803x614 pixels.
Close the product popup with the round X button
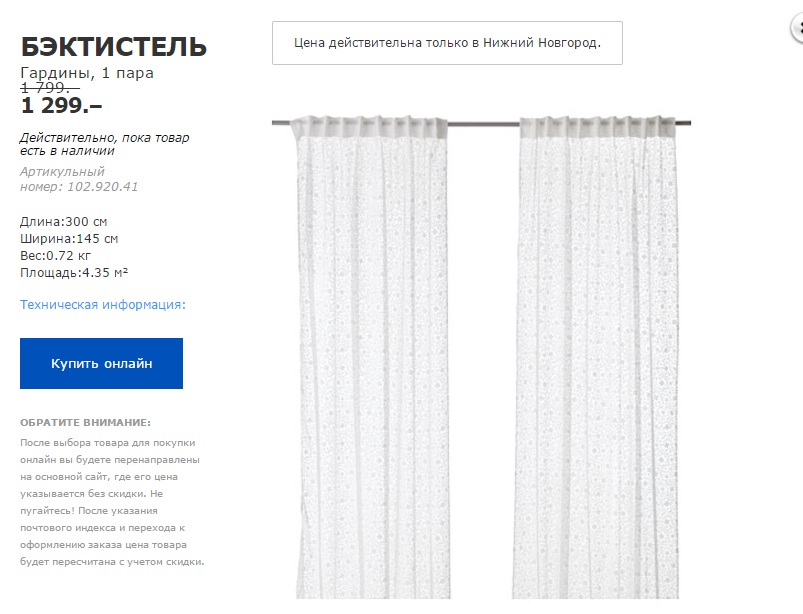[797, 28]
